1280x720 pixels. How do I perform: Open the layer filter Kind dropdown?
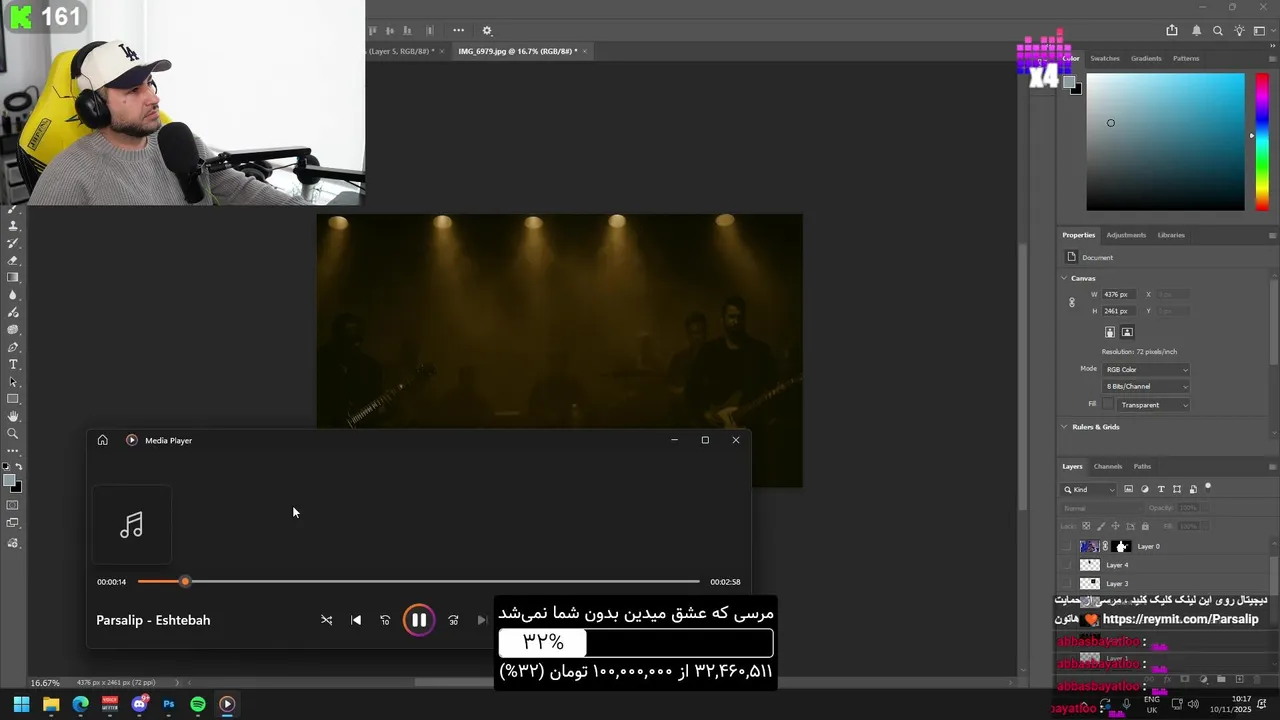tap(1089, 489)
